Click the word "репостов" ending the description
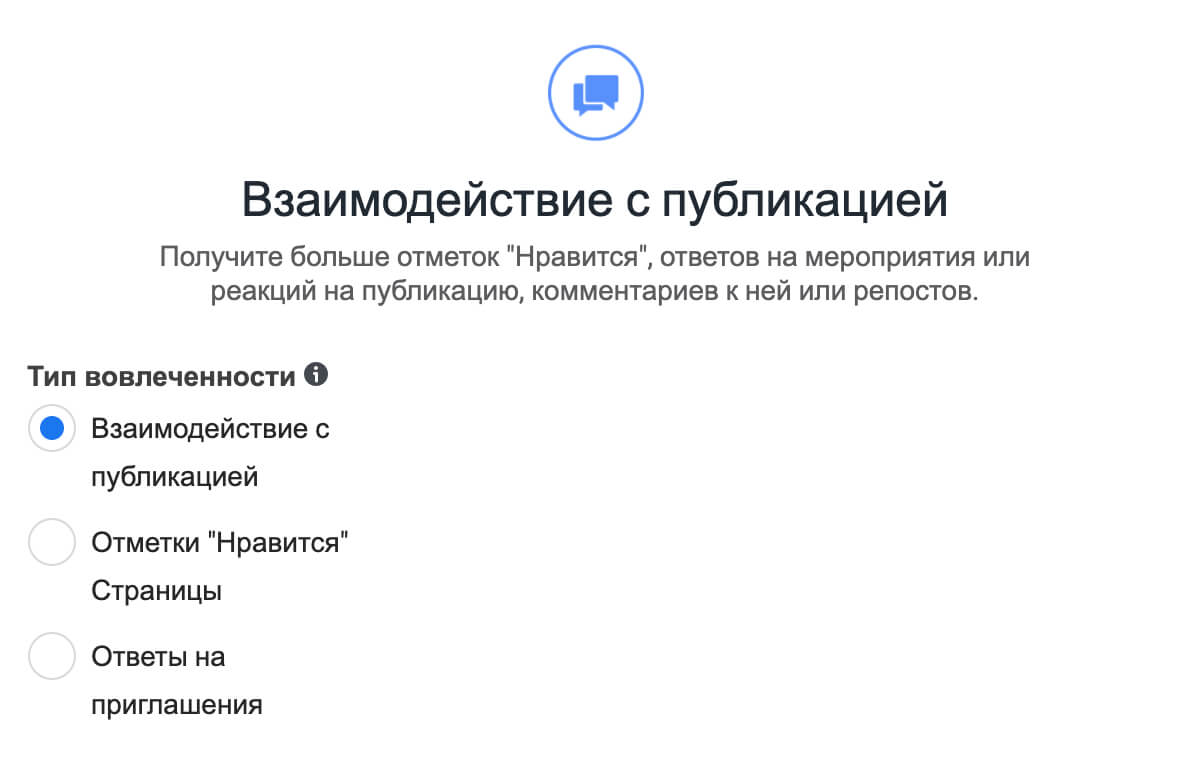Viewport: 1186px width, 764px height. pyautogui.click(x=913, y=292)
